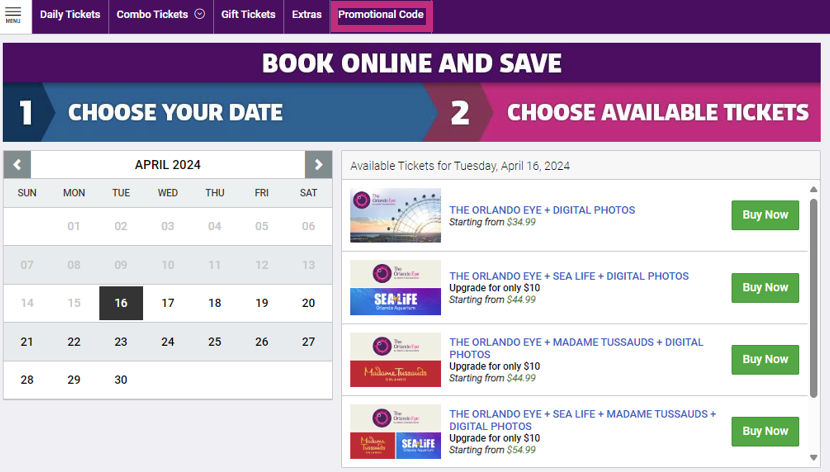This screenshot has width=830, height=472.
Task: Select April 27 on the calendar
Action: [309, 342]
